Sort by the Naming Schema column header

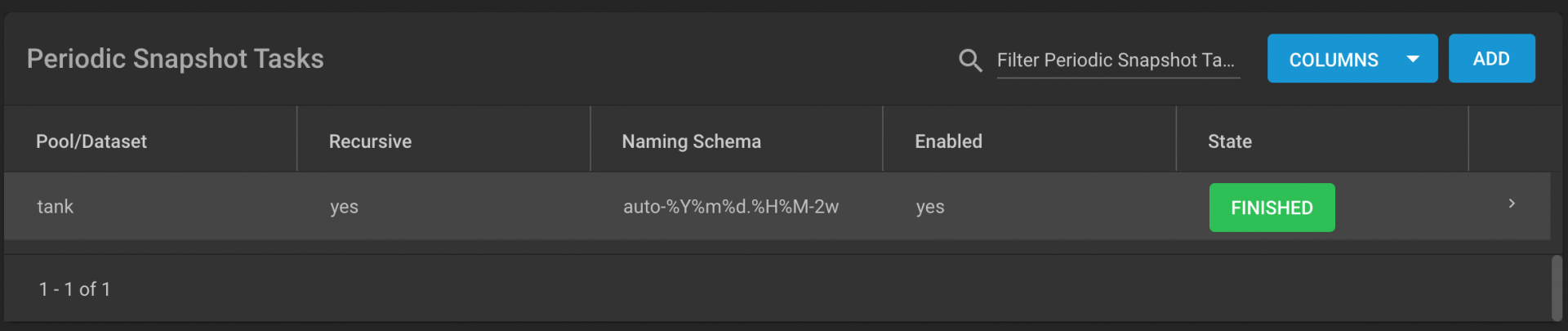[691, 141]
